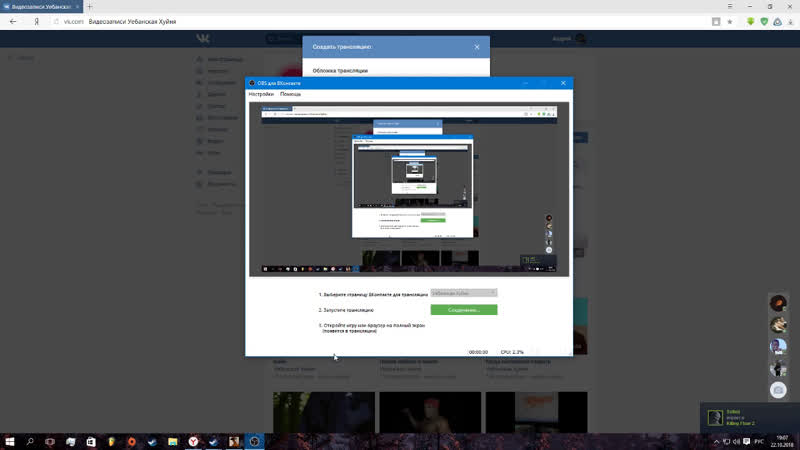
Task: Open the OBS icon on taskbar
Action: (255, 442)
